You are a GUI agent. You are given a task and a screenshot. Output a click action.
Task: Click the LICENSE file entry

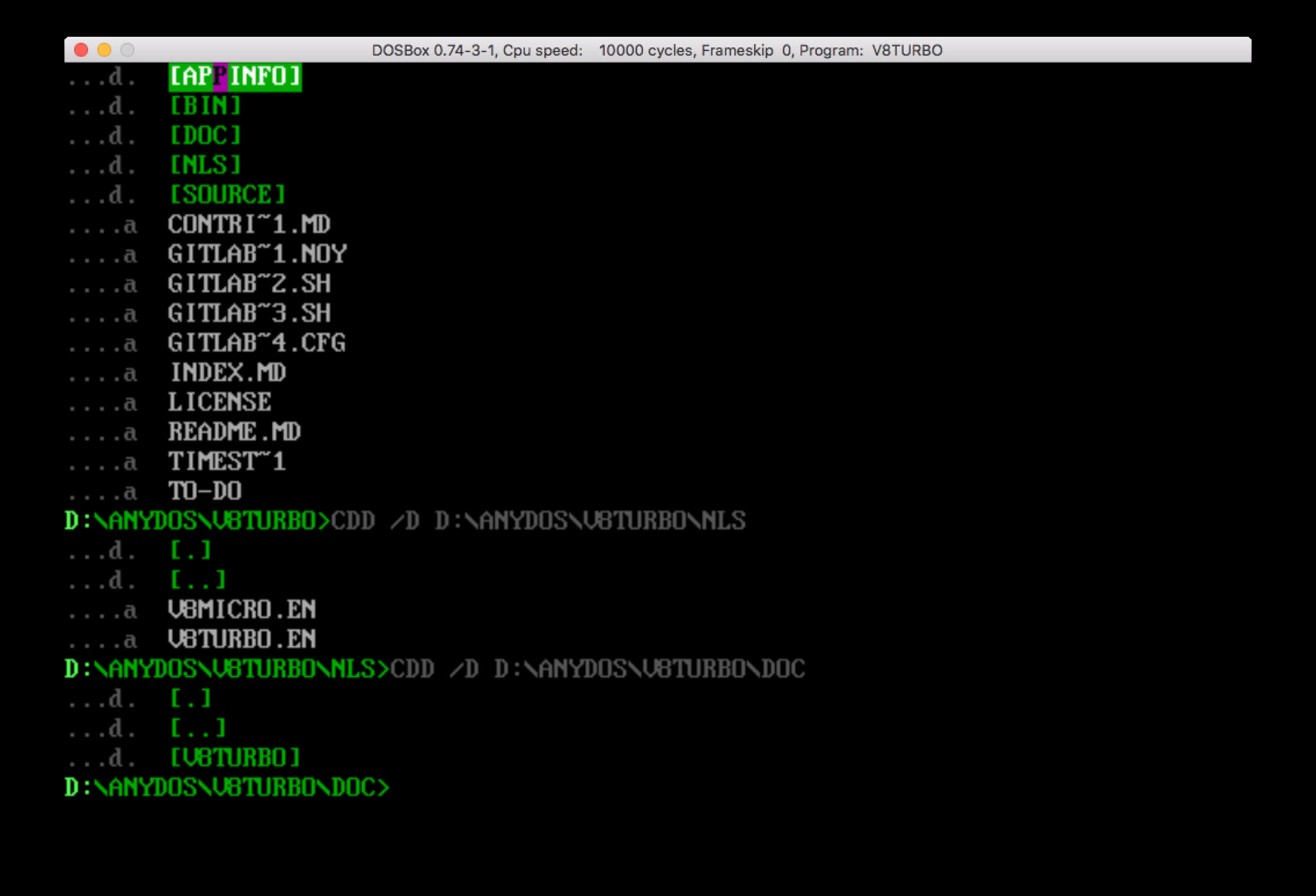(x=220, y=403)
